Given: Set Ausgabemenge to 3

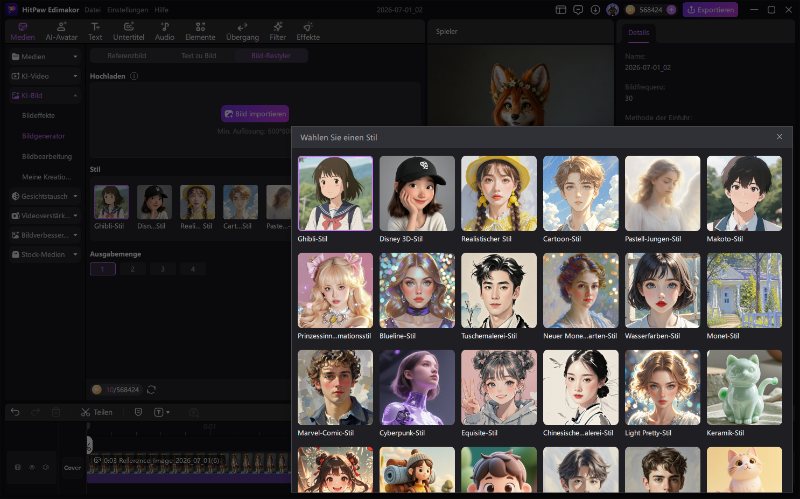Looking at the screenshot, I should point(163,269).
